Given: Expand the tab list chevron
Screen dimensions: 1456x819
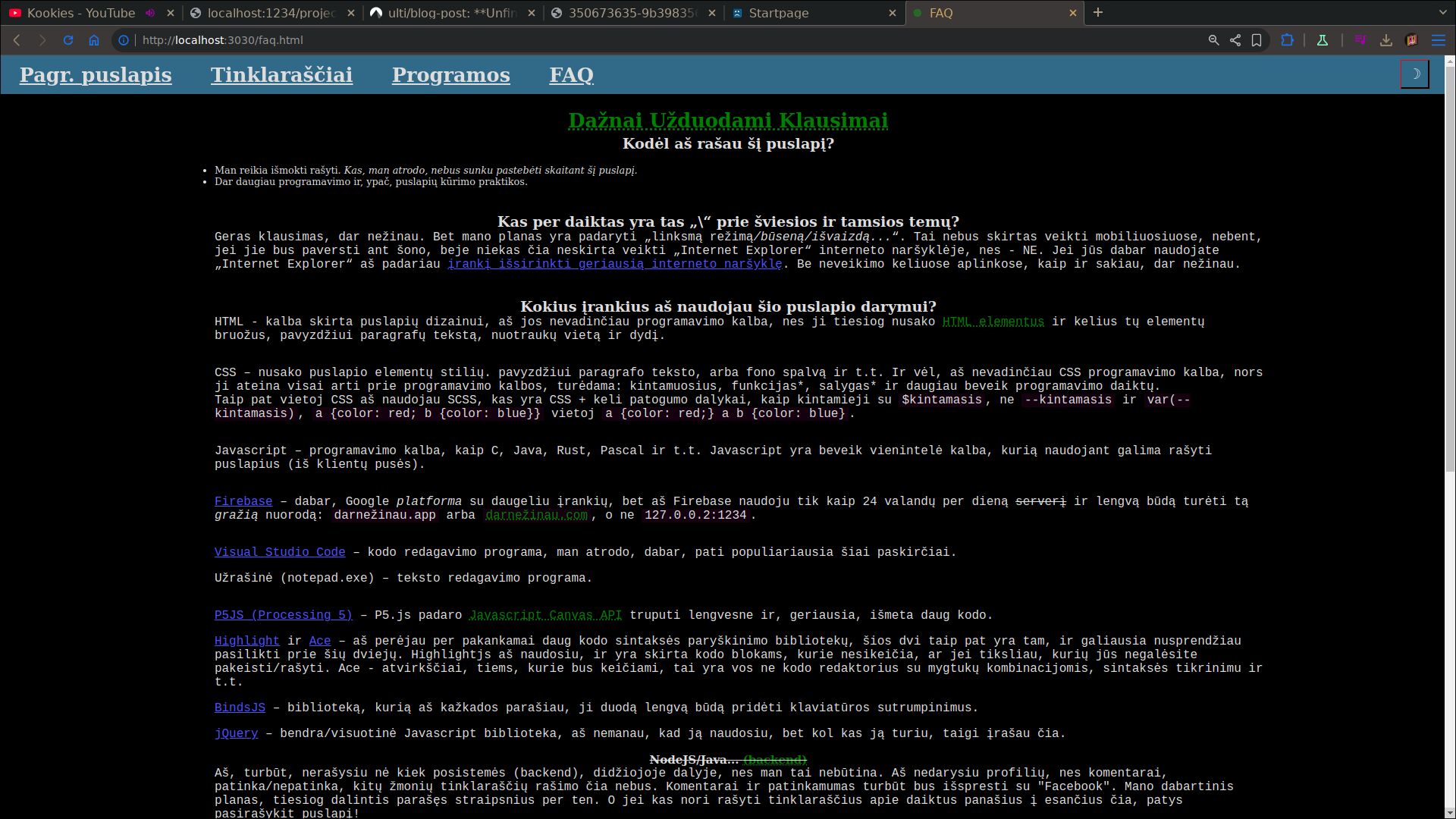Looking at the screenshot, I should pos(1442,13).
